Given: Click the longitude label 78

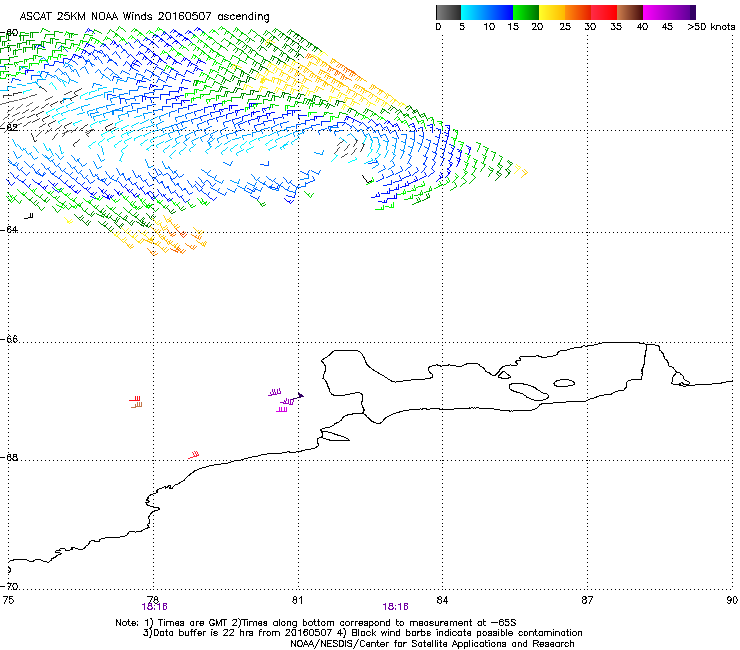Looking at the screenshot, I should tap(153, 600).
